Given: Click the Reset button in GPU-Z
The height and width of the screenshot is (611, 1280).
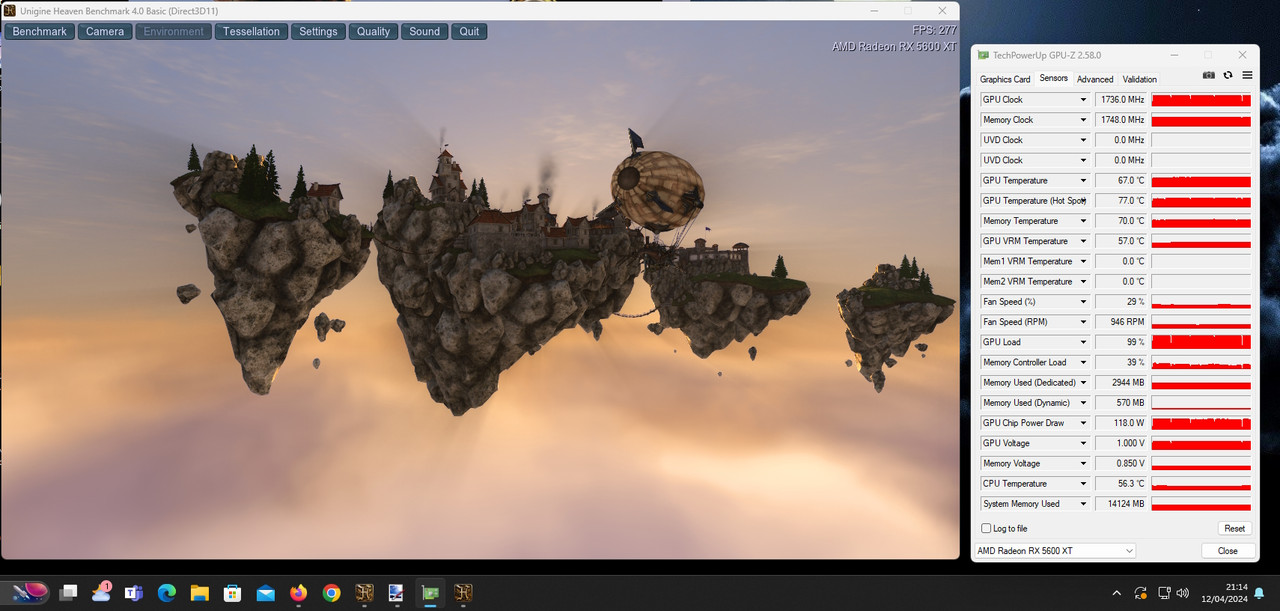Looking at the screenshot, I should point(1235,528).
